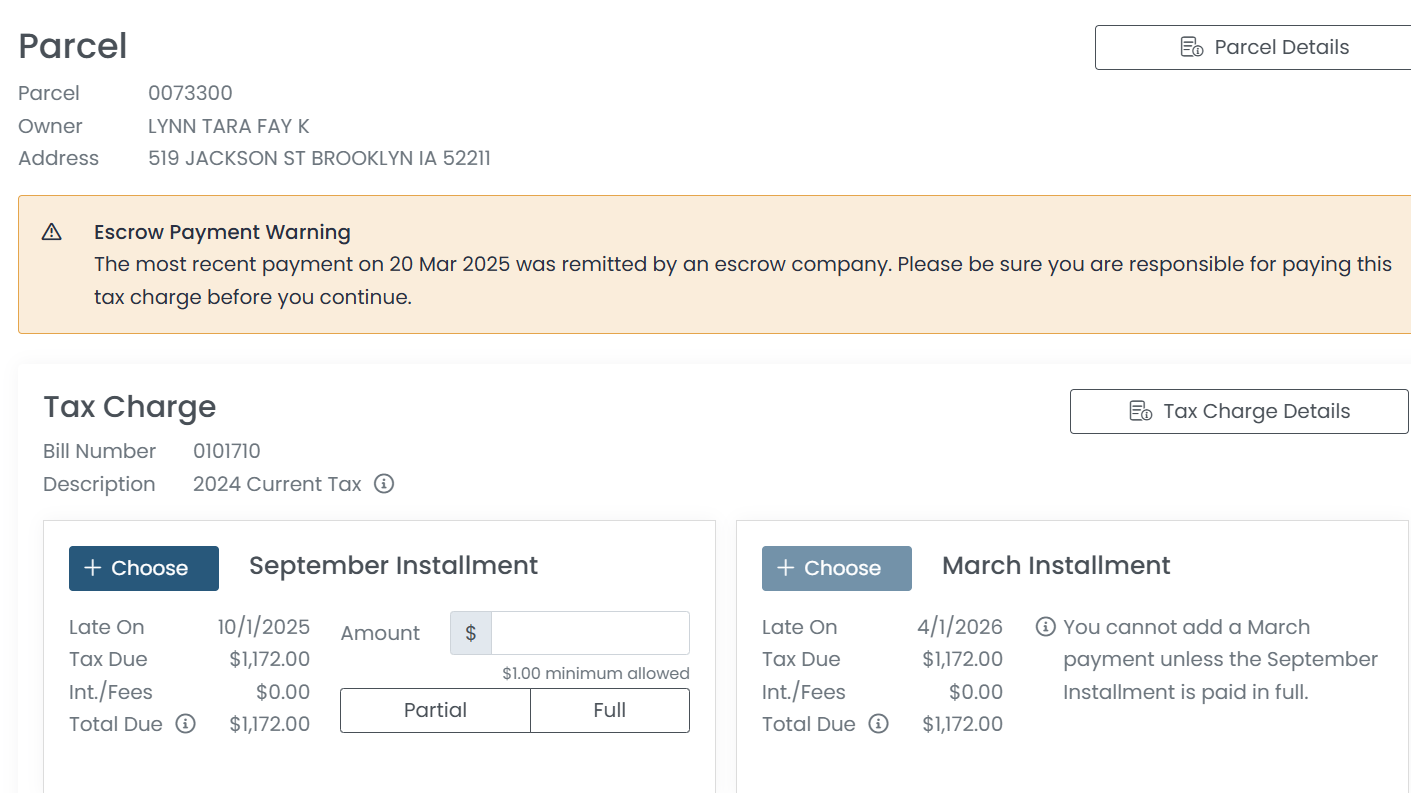The width and height of the screenshot is (1411, 793).
Task: Open Tax Charge Details
Action: (x=1239, y=411)
